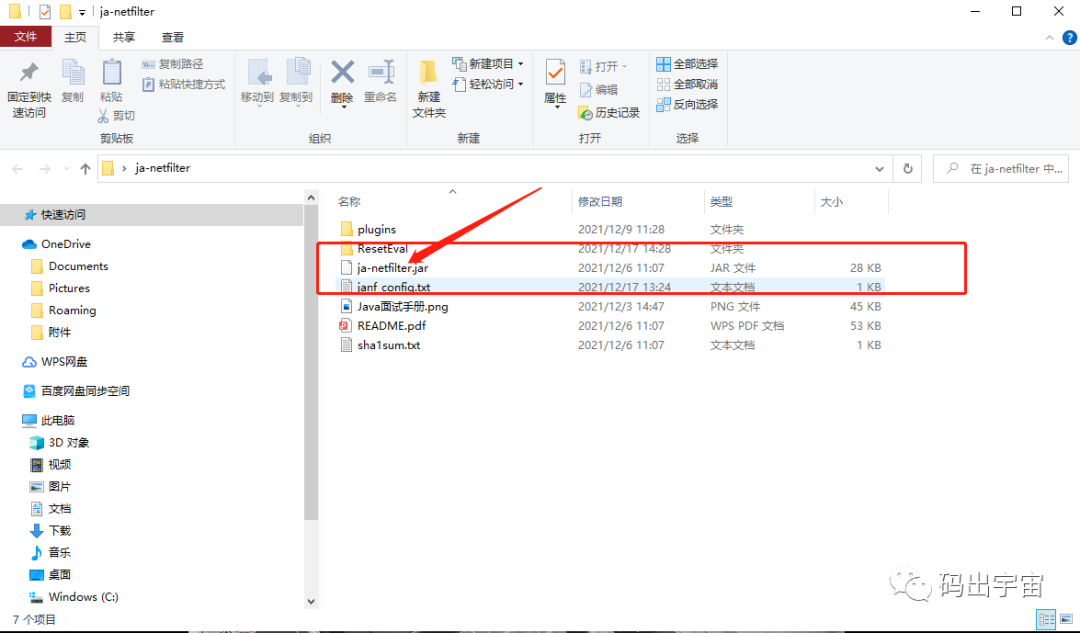Switch to the Share ribbon tab
The height and width of the screenshot is (633, 1080).
pyautogui.click(x=124, y=37)
